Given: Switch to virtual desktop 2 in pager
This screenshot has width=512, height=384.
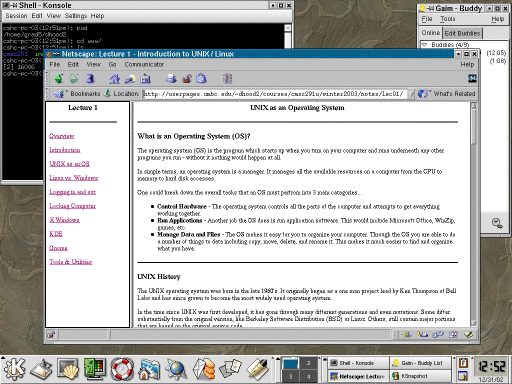Looking at the screenshot, I should (309, 363).
